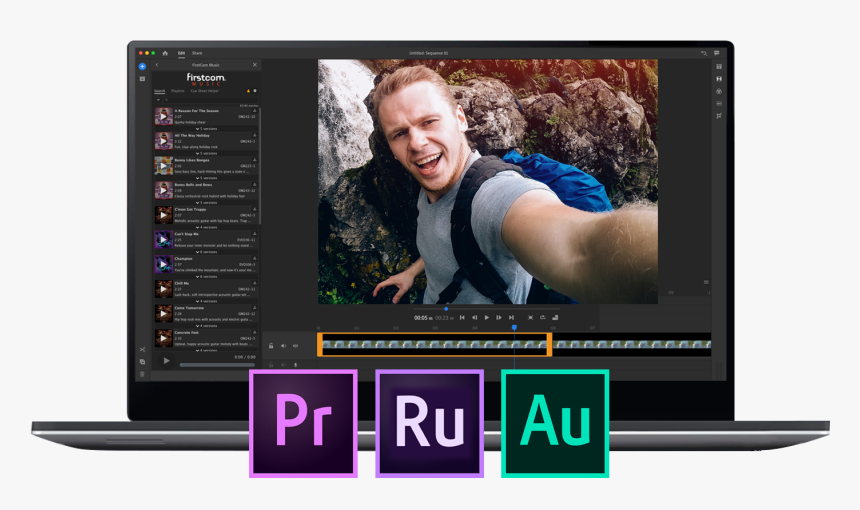The height and width of the screenshot is (510, 860).
Task: Go back using the FirstCom Music panel arrow
Action: [157, 65]
